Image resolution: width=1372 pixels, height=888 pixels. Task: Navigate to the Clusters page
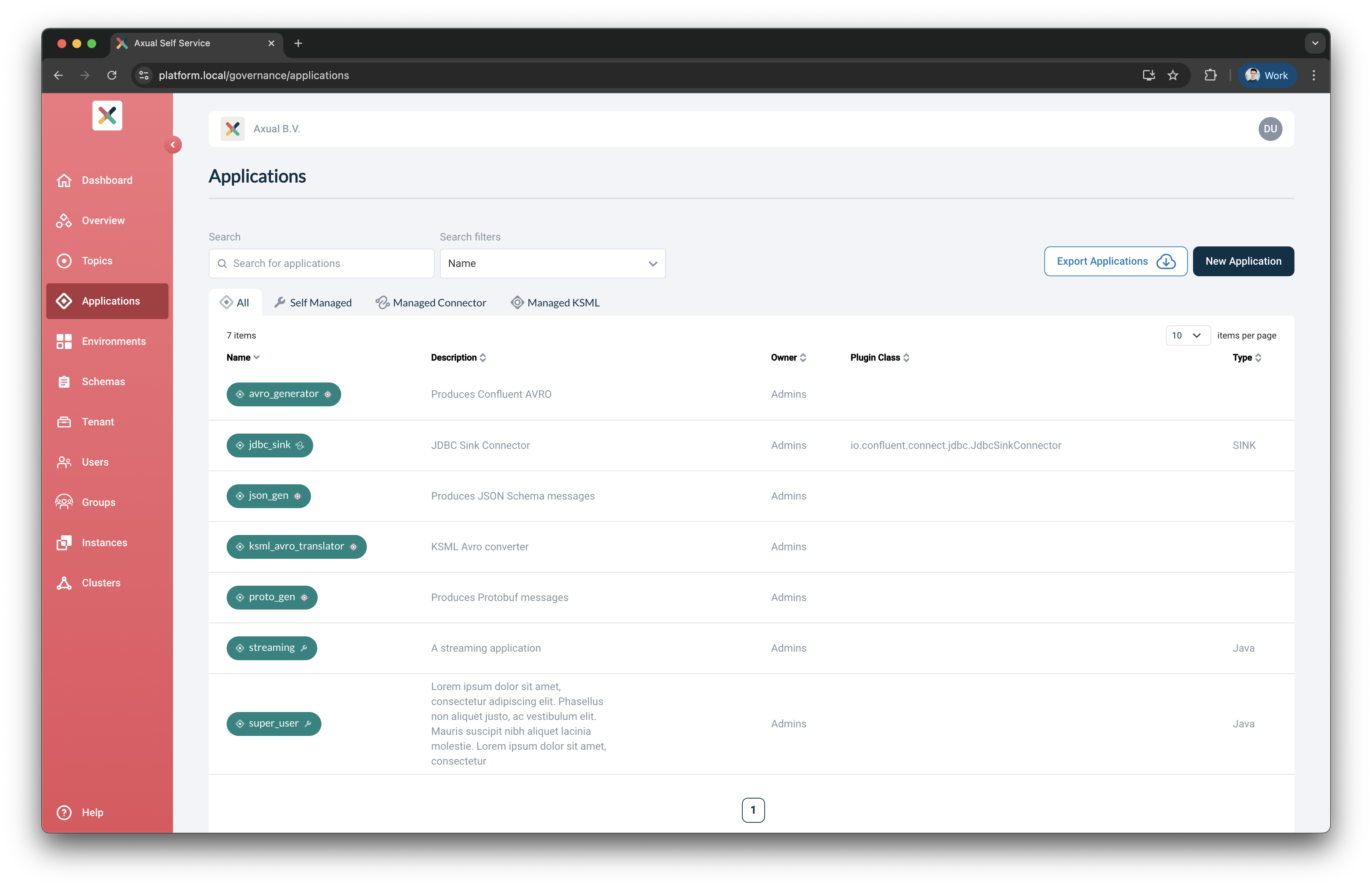[x=100, y=583]
